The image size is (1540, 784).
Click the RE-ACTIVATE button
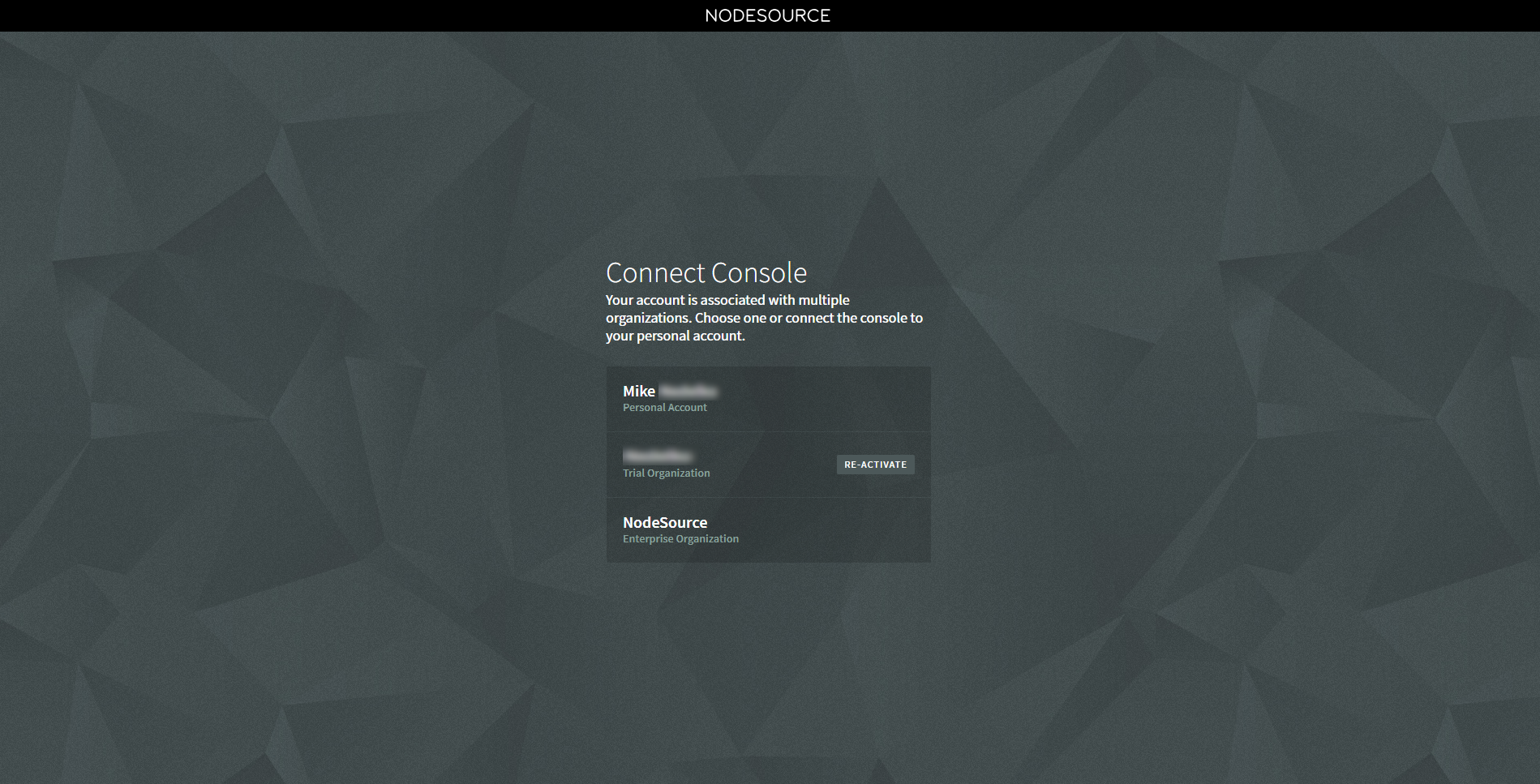(x=875, y=465)
